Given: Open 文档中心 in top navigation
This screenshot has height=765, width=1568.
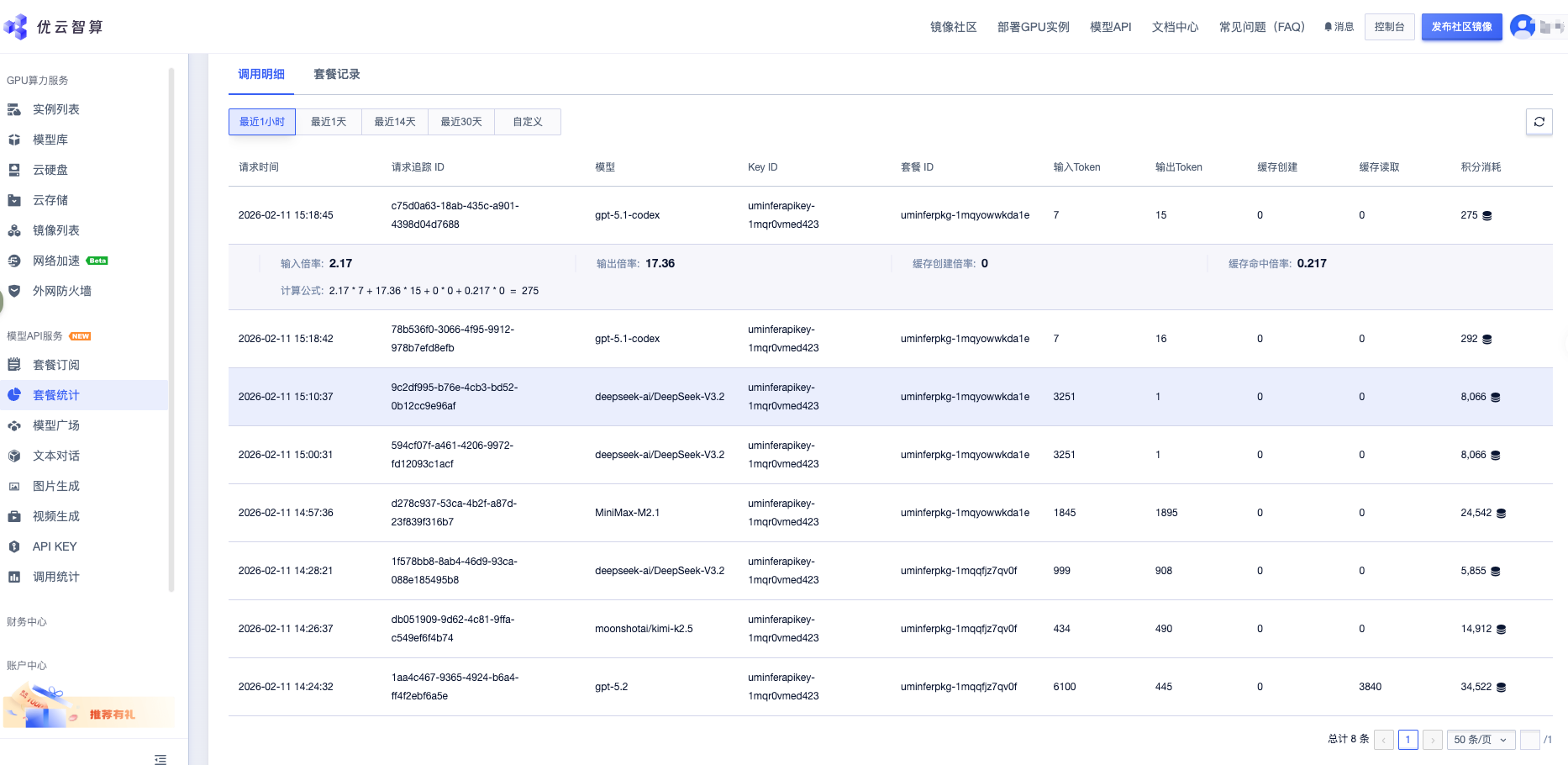Looking at the screenshot, I should 1175,27.
